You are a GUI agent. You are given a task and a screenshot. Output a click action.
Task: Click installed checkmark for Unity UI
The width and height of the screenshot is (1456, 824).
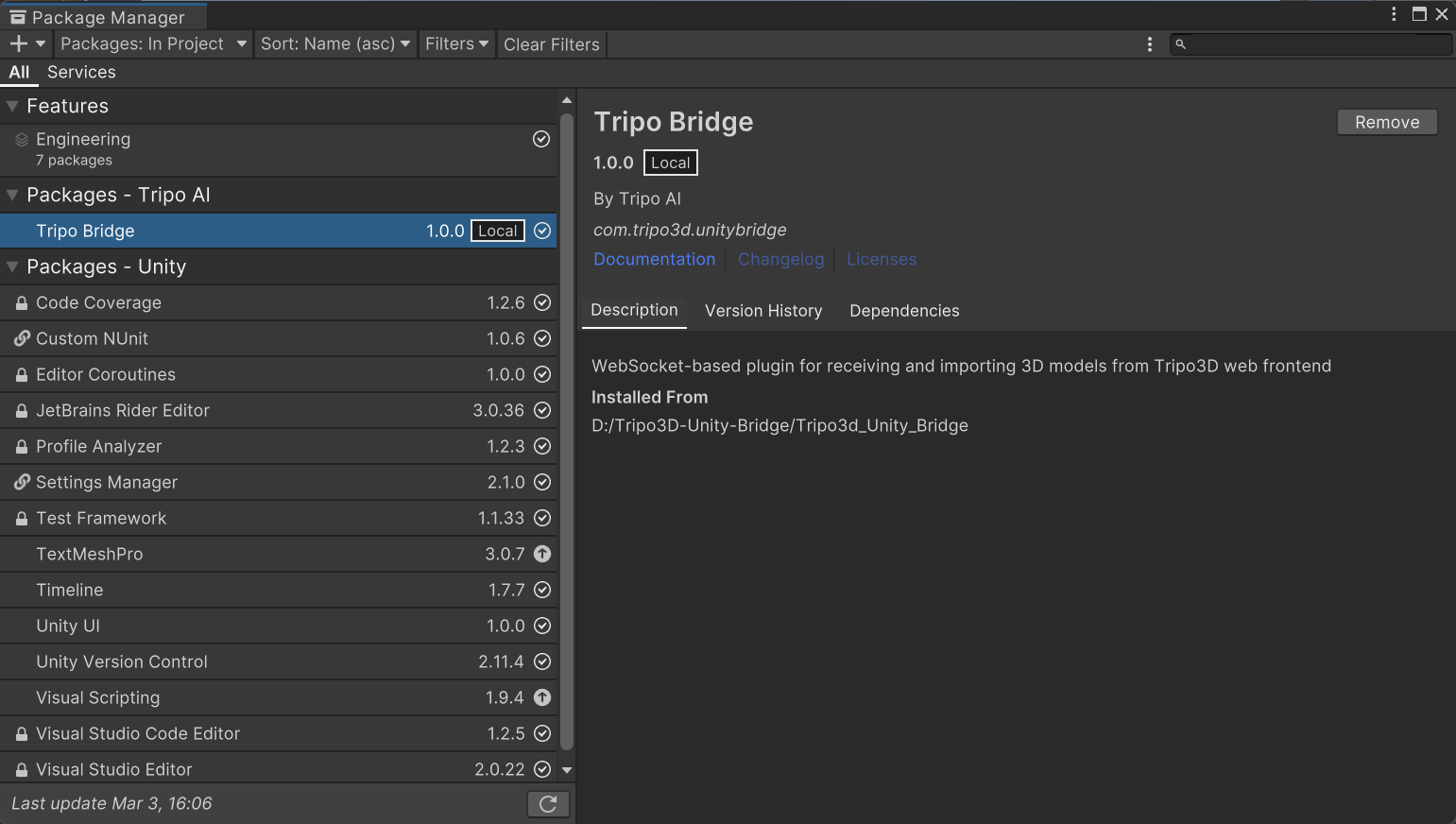tap(542, 626)
